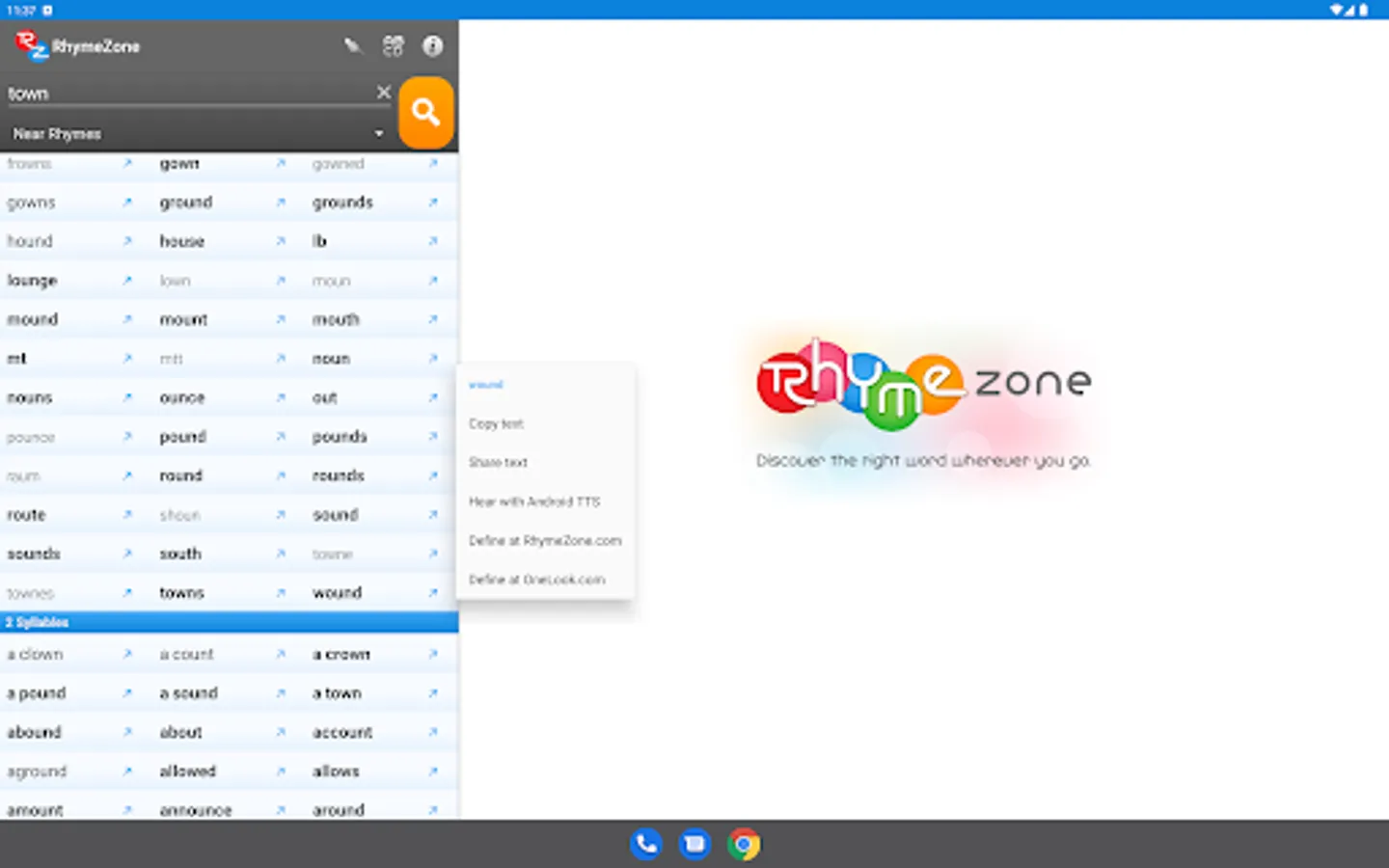Screen dimensions: 1389x868
Task: Open arrow icon next to 'towns'
Action: [281, 592]
